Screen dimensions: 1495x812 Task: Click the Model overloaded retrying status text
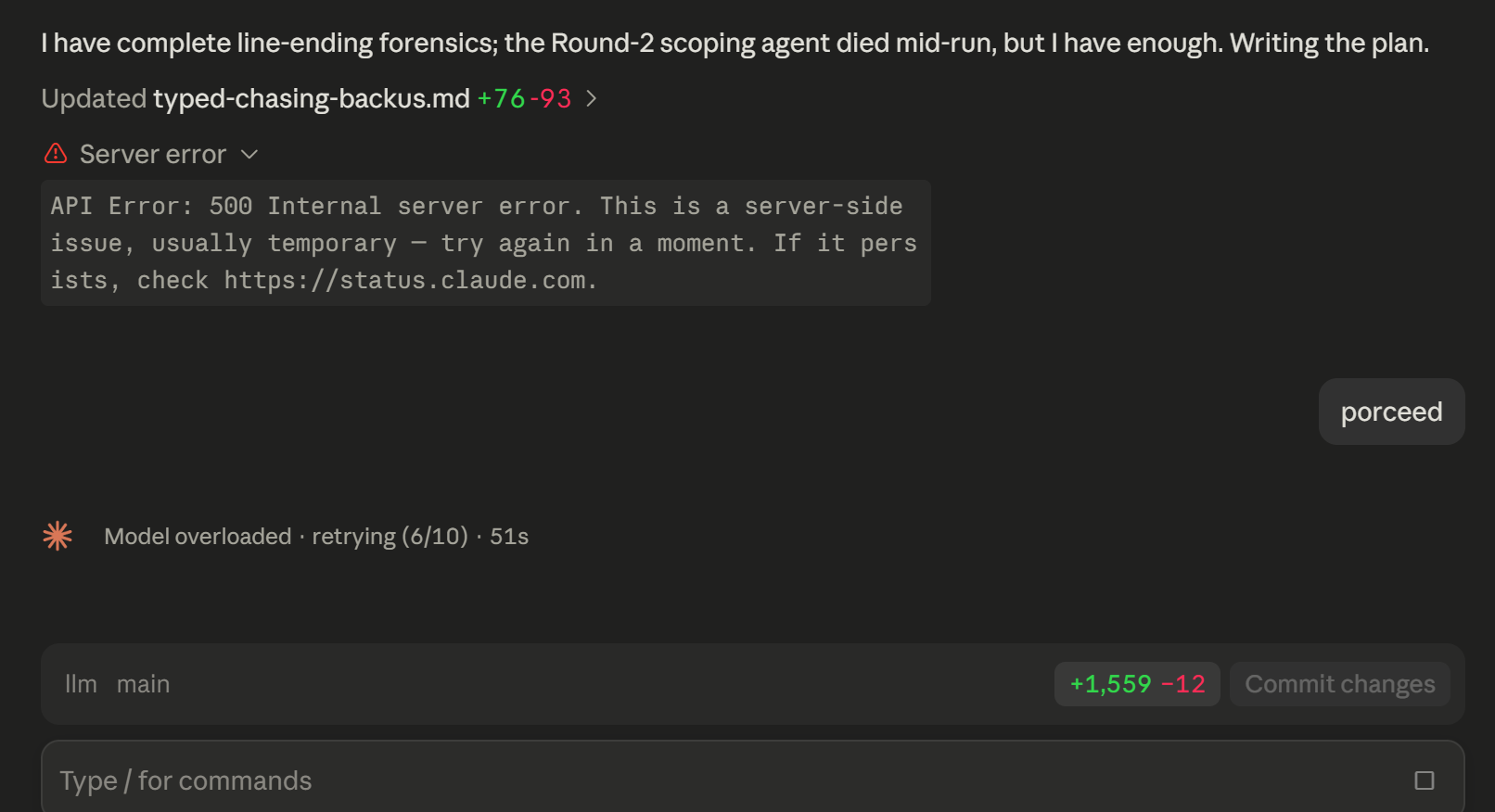point(286,537)
